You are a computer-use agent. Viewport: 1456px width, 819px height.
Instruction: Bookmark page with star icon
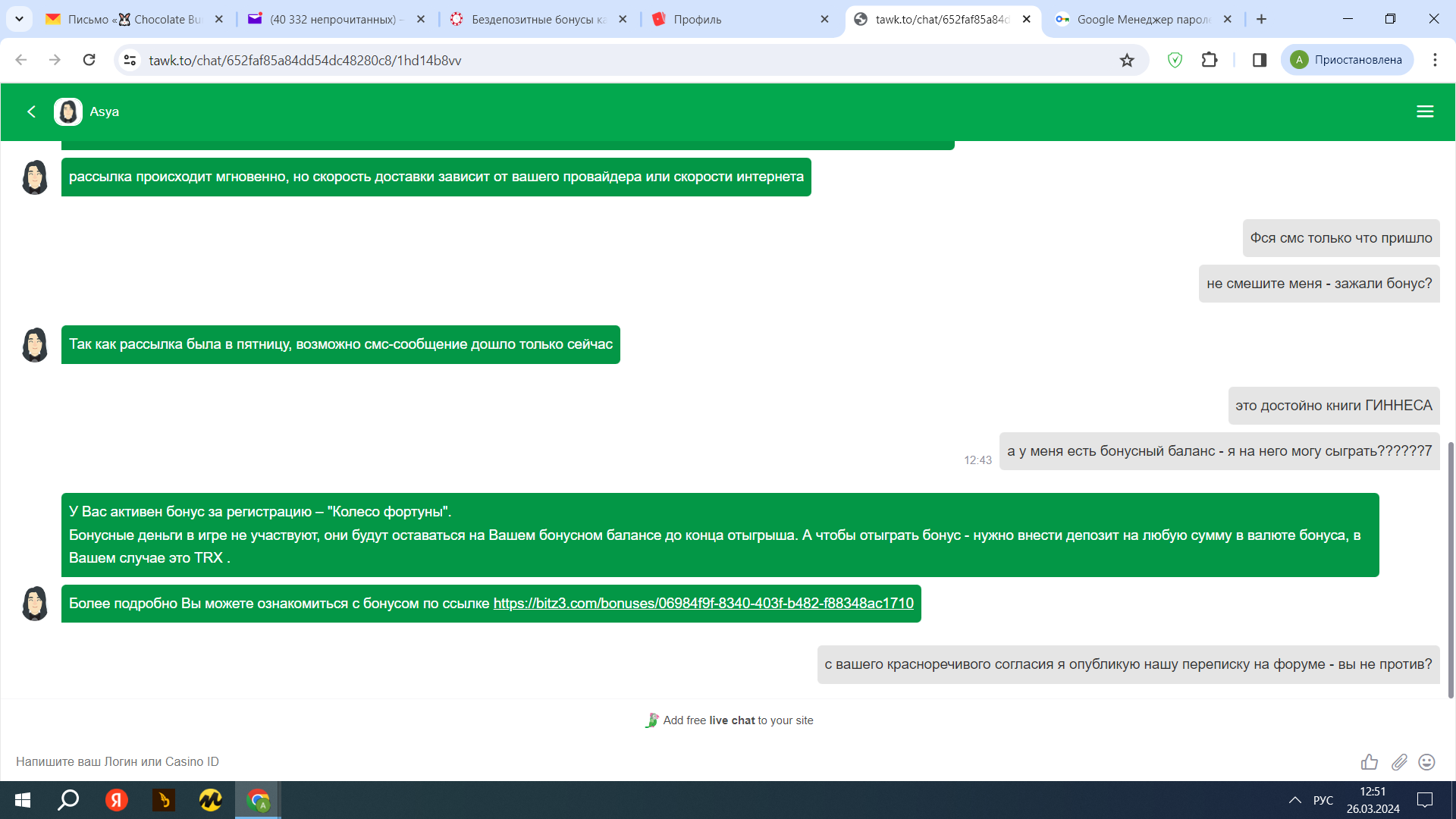pos(1127,60)
